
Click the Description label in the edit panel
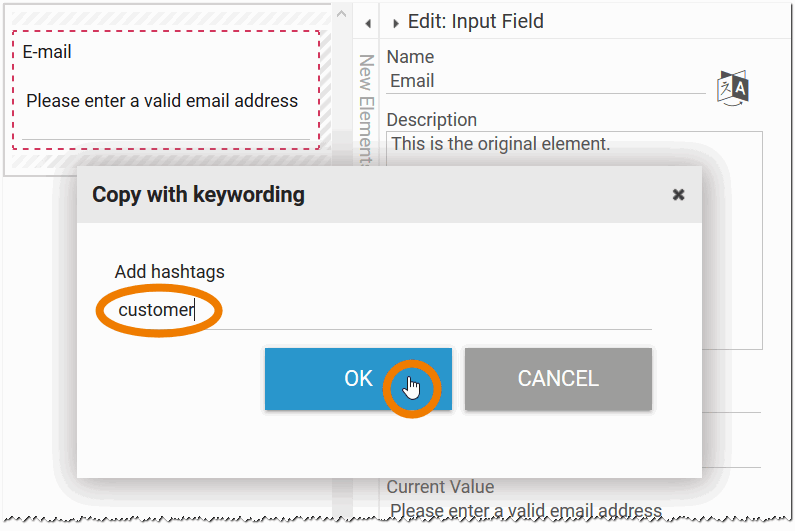[431, 120]
